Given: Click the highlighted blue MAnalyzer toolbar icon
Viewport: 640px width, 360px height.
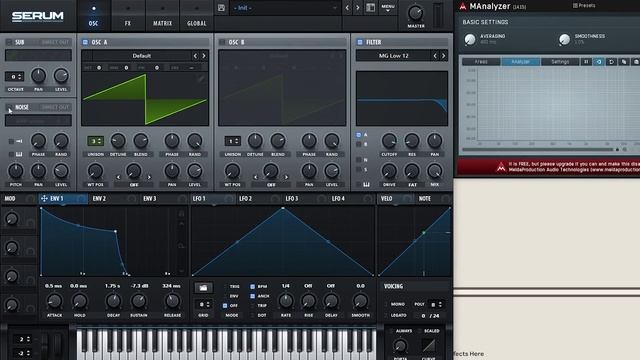Looking at the screenshot, I should [x=599, y=62].
